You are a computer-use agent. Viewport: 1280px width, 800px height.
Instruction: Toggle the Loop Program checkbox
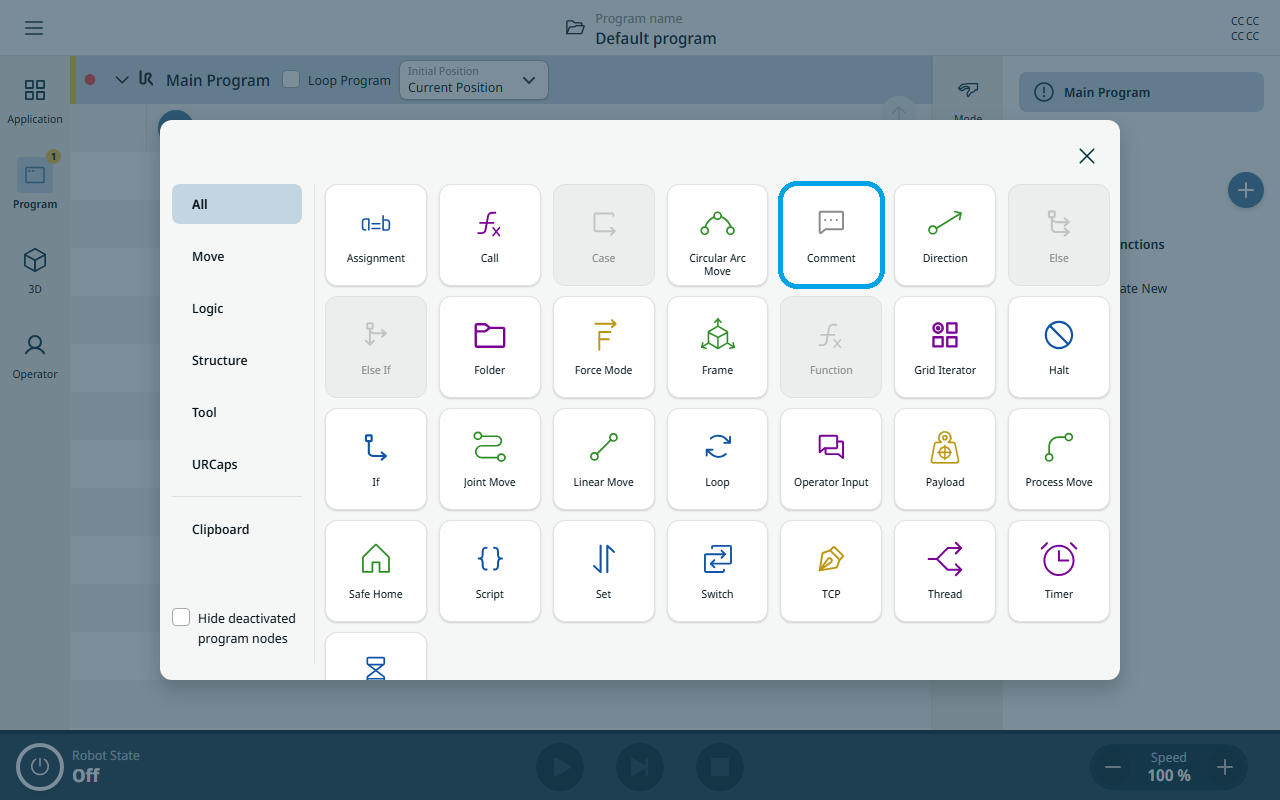click(x=291, y=79)
